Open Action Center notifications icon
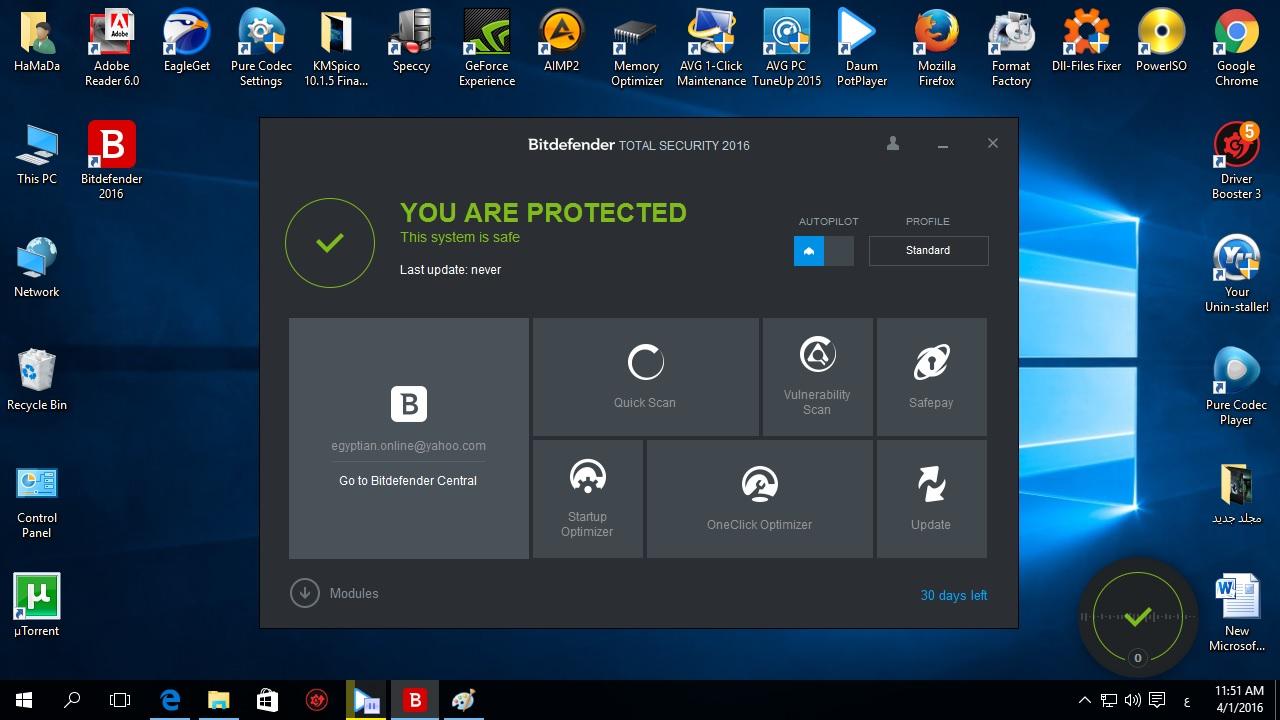Screen dimensions: 1280x720 pyautogui.click(x=1158, y=700)
